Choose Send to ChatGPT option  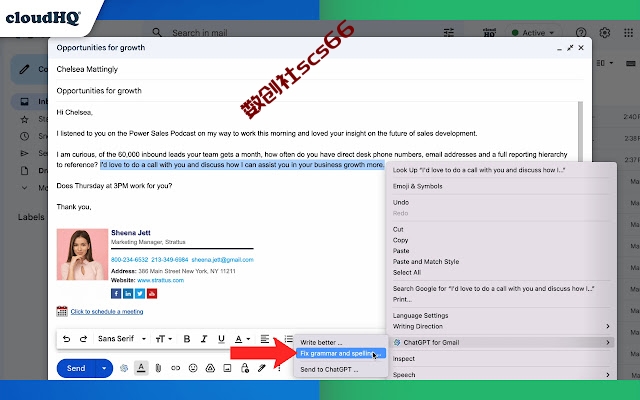point(329,369)
